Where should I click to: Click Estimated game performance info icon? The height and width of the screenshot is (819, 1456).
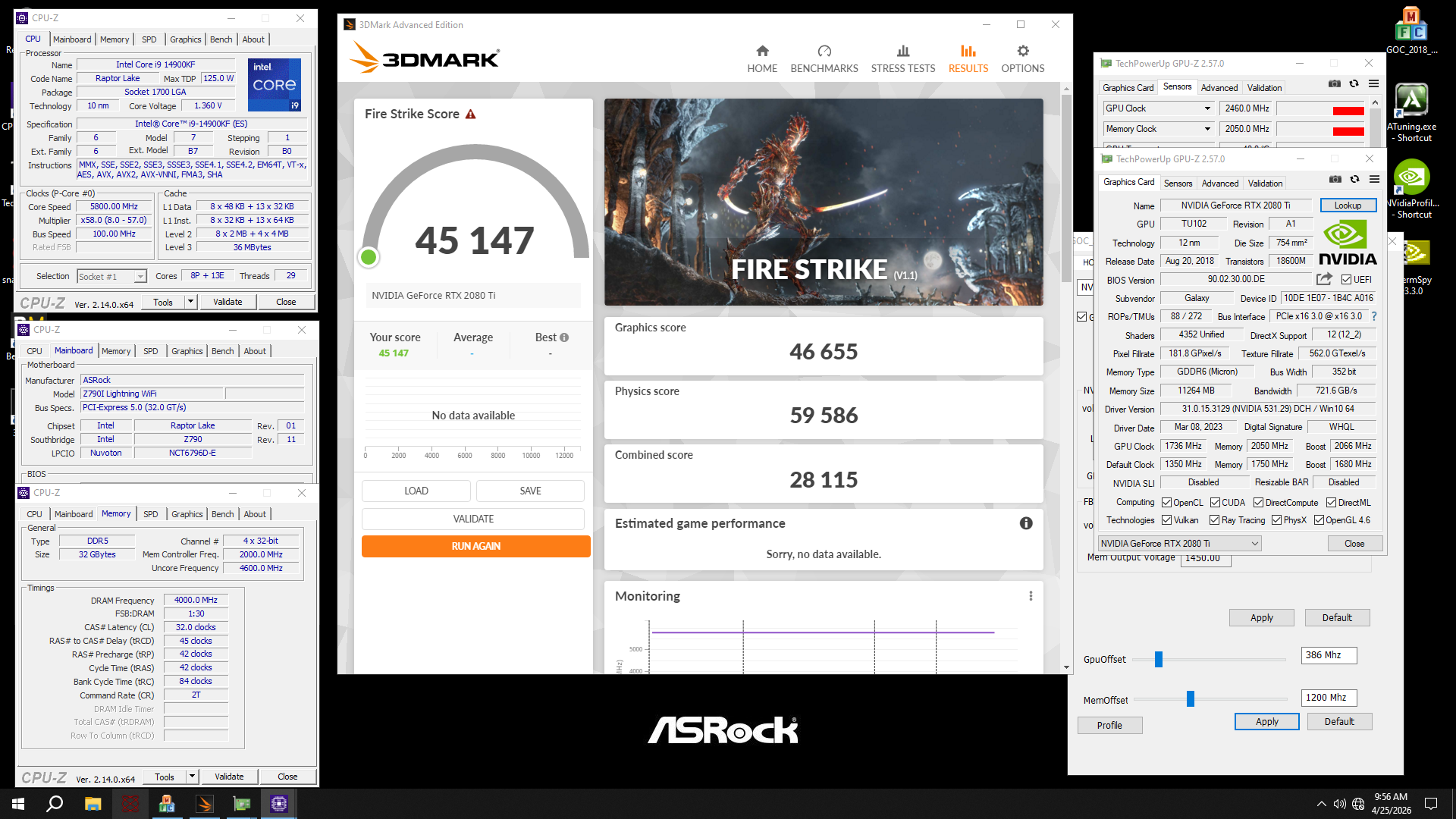(1026, 523)
